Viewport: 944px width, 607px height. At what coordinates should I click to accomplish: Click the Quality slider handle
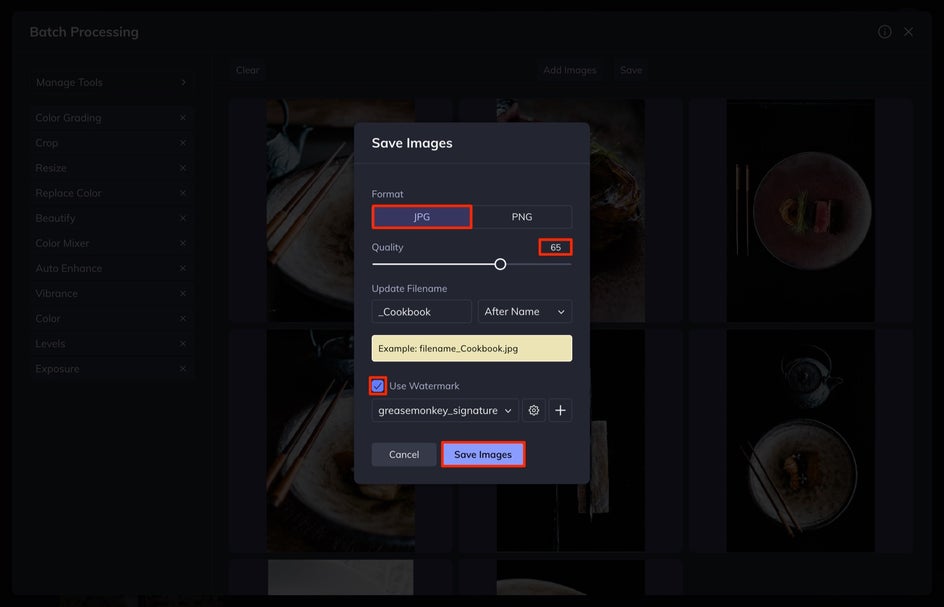pos(500,264)
